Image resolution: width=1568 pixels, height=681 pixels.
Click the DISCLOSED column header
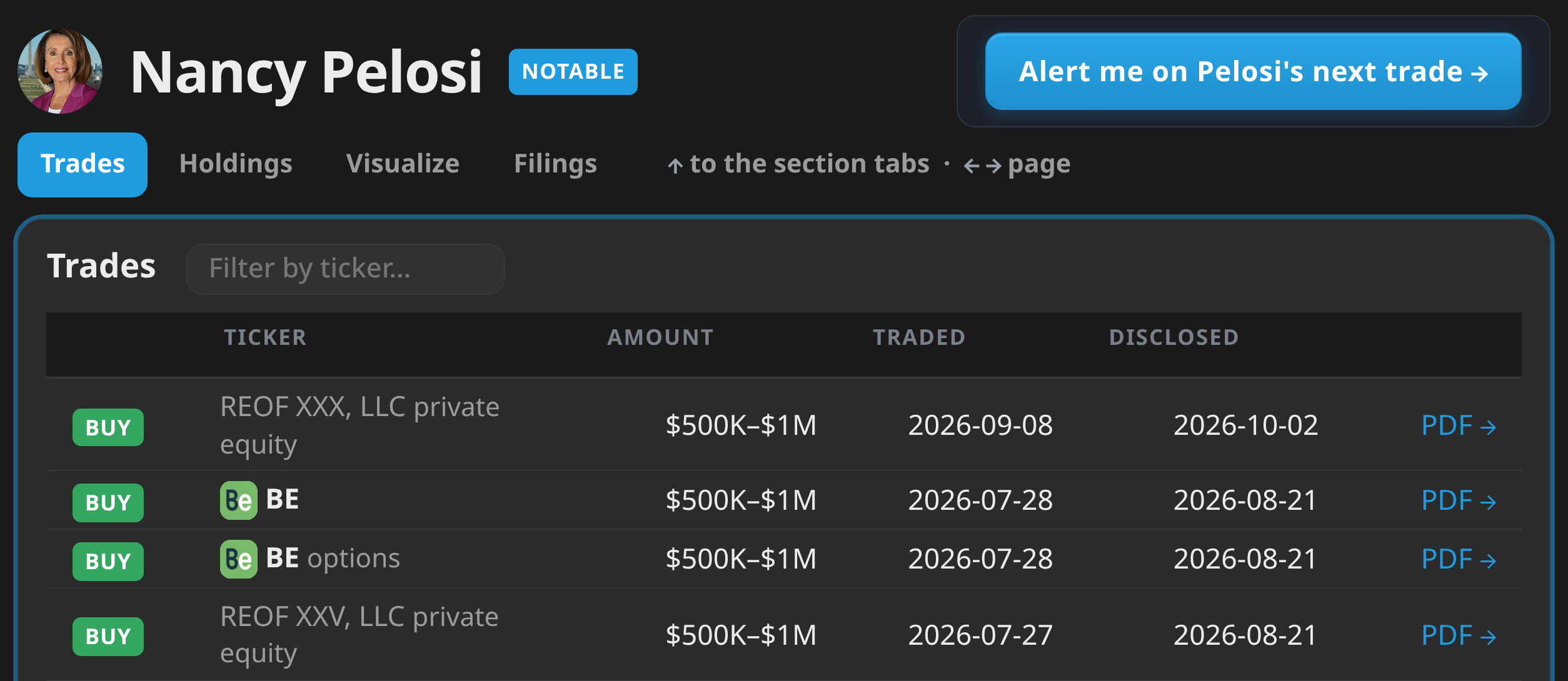(x=1173, y=337)
